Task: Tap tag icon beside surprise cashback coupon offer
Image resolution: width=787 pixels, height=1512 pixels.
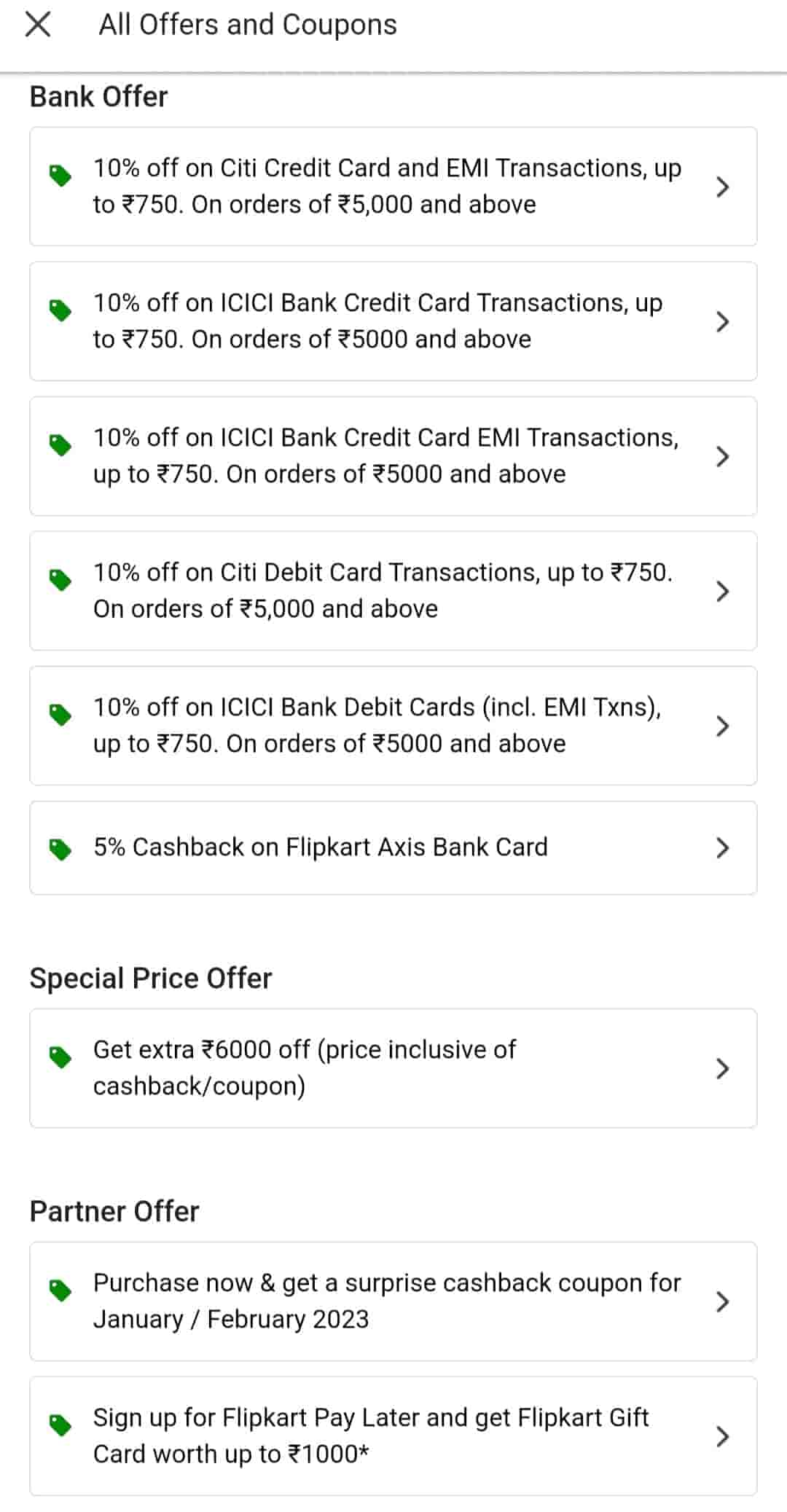Action: [60, 1290]
